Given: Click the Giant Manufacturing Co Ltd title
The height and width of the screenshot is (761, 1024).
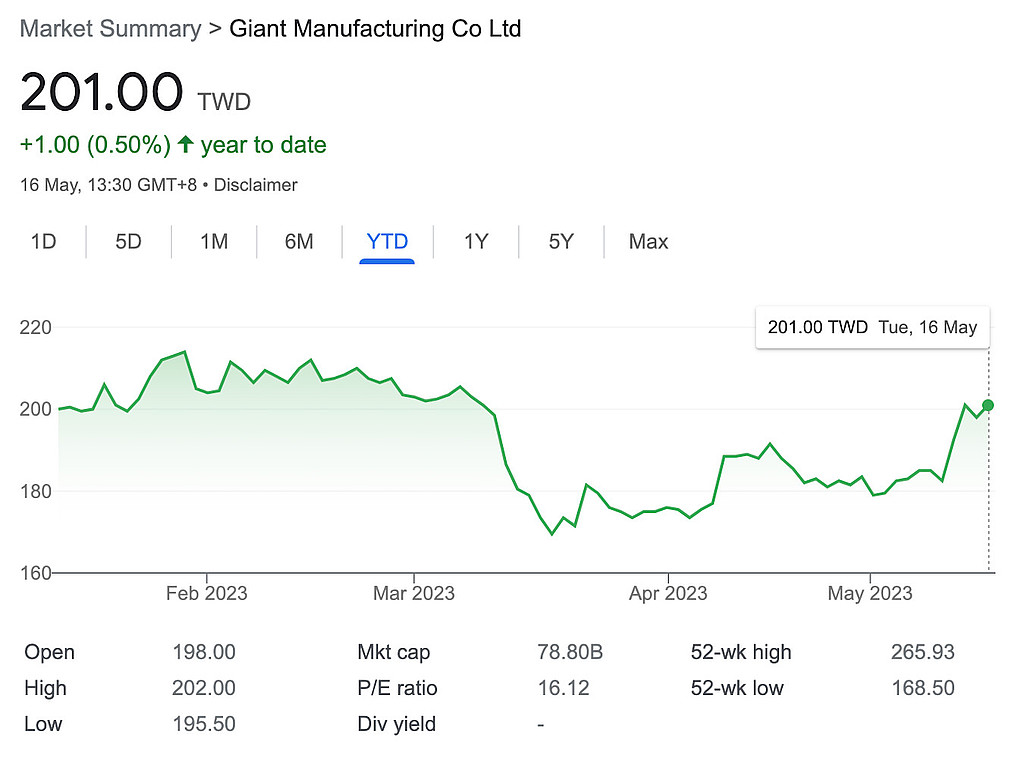Looking at the screenshot, I should [x=375, y=28].
